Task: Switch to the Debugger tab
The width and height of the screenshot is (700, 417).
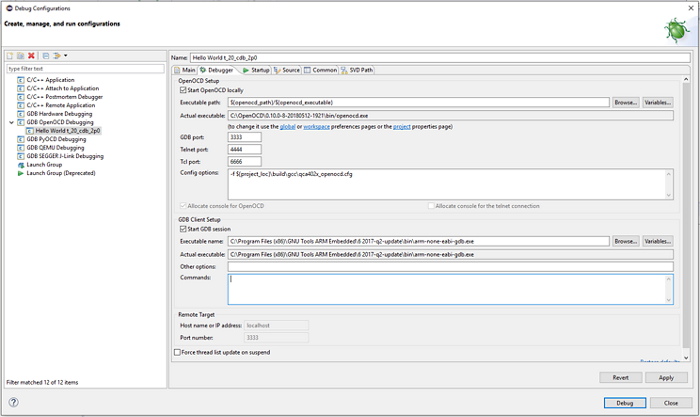Action: 217,70
